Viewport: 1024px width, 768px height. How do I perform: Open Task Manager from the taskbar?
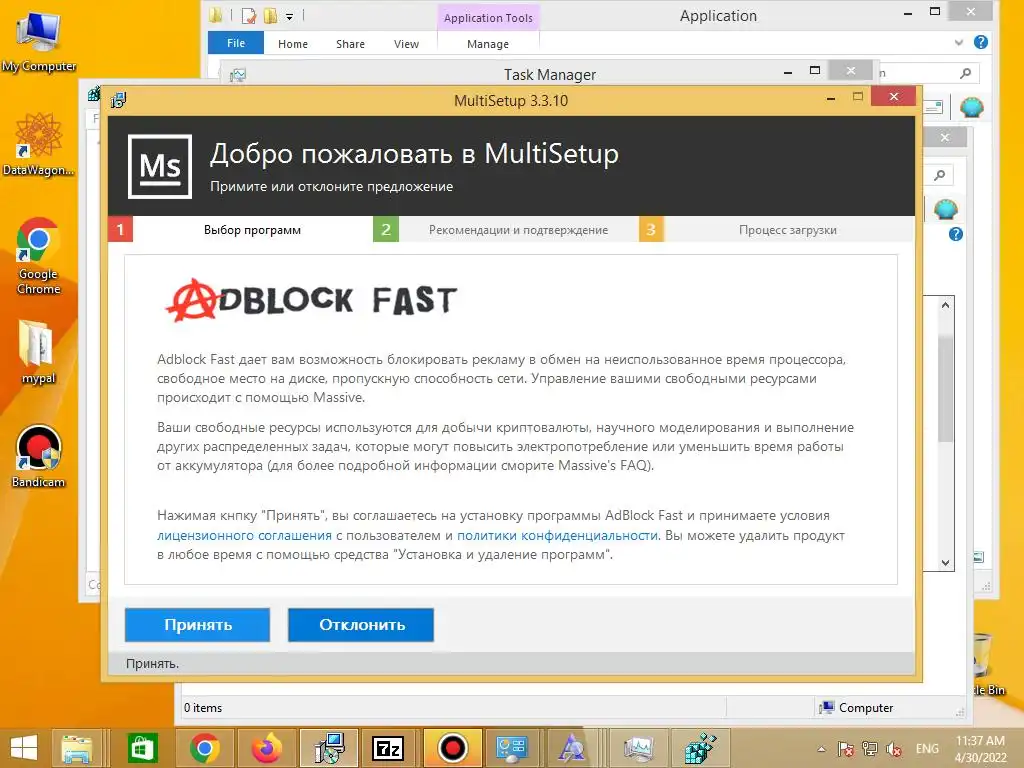pyautogui.click(x=638, y=748)
